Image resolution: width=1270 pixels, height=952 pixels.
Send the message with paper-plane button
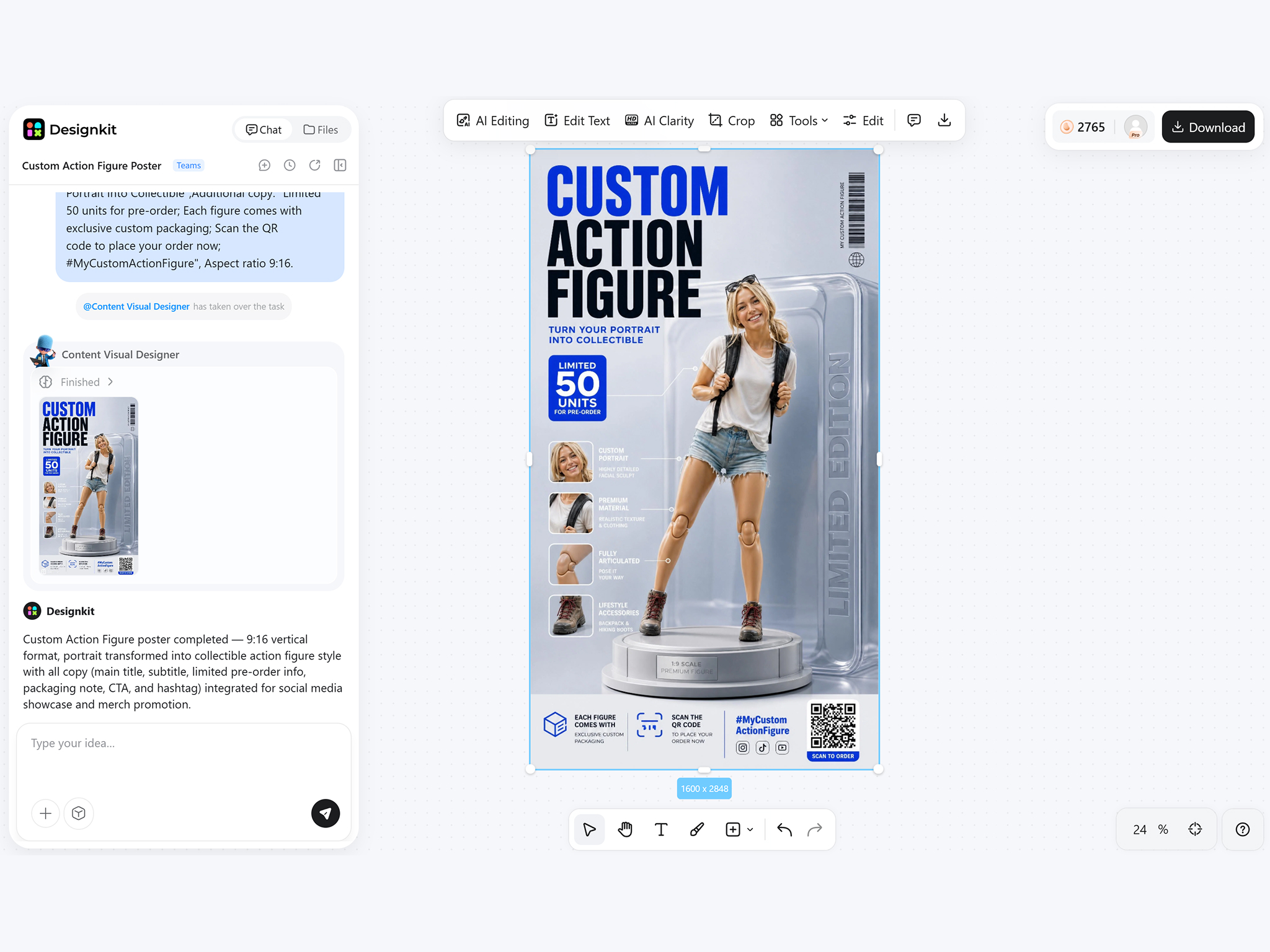pos(326,813)
